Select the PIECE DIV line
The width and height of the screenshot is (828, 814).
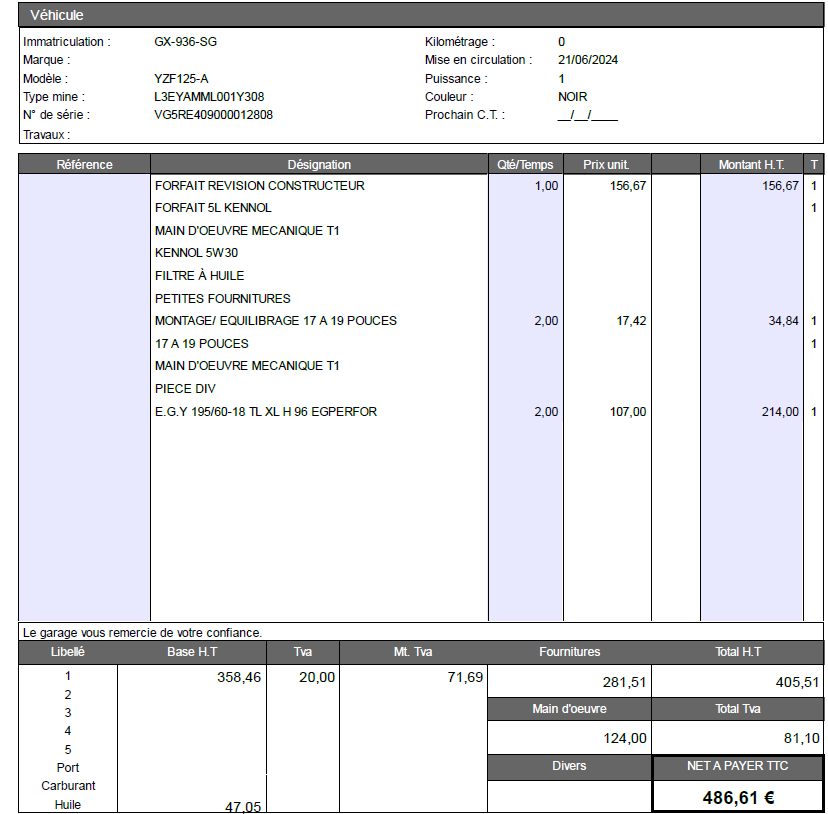pyautogui.click(x=185, y=389)
